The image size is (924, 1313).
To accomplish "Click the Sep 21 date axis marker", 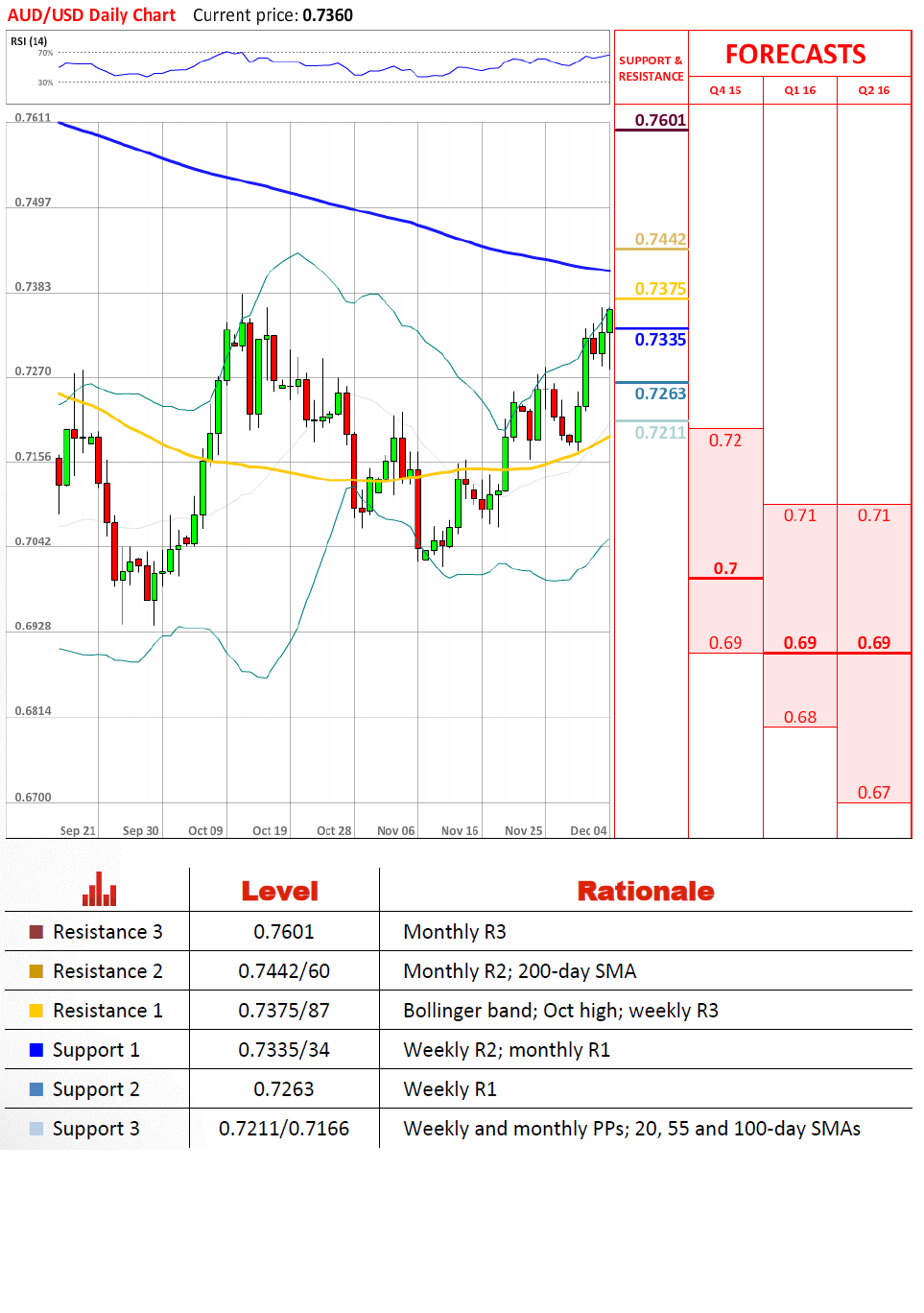I will (78, 830).
